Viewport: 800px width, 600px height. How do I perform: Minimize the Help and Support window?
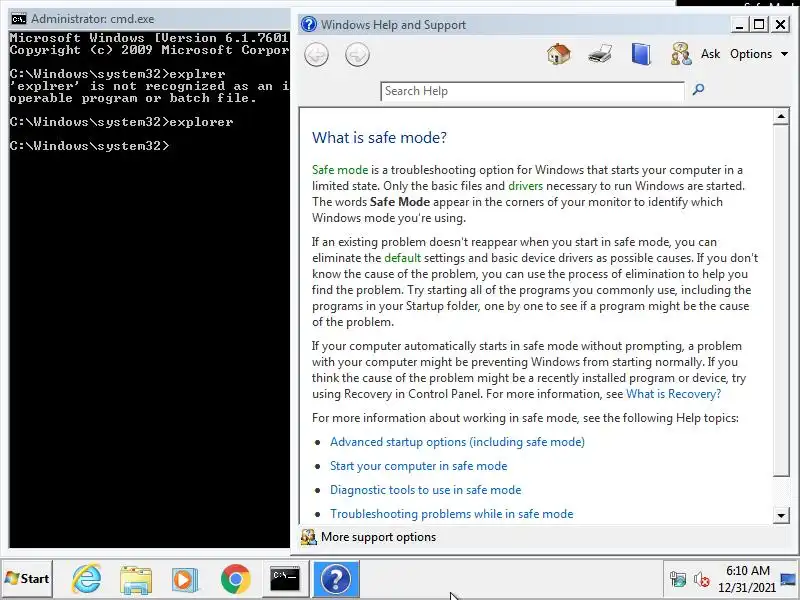pyautogui.click(x=739, y=24)
